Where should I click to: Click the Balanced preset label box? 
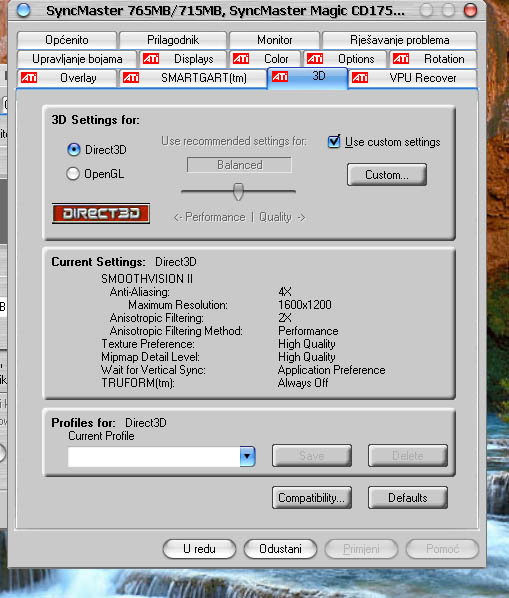coord(239,165)
